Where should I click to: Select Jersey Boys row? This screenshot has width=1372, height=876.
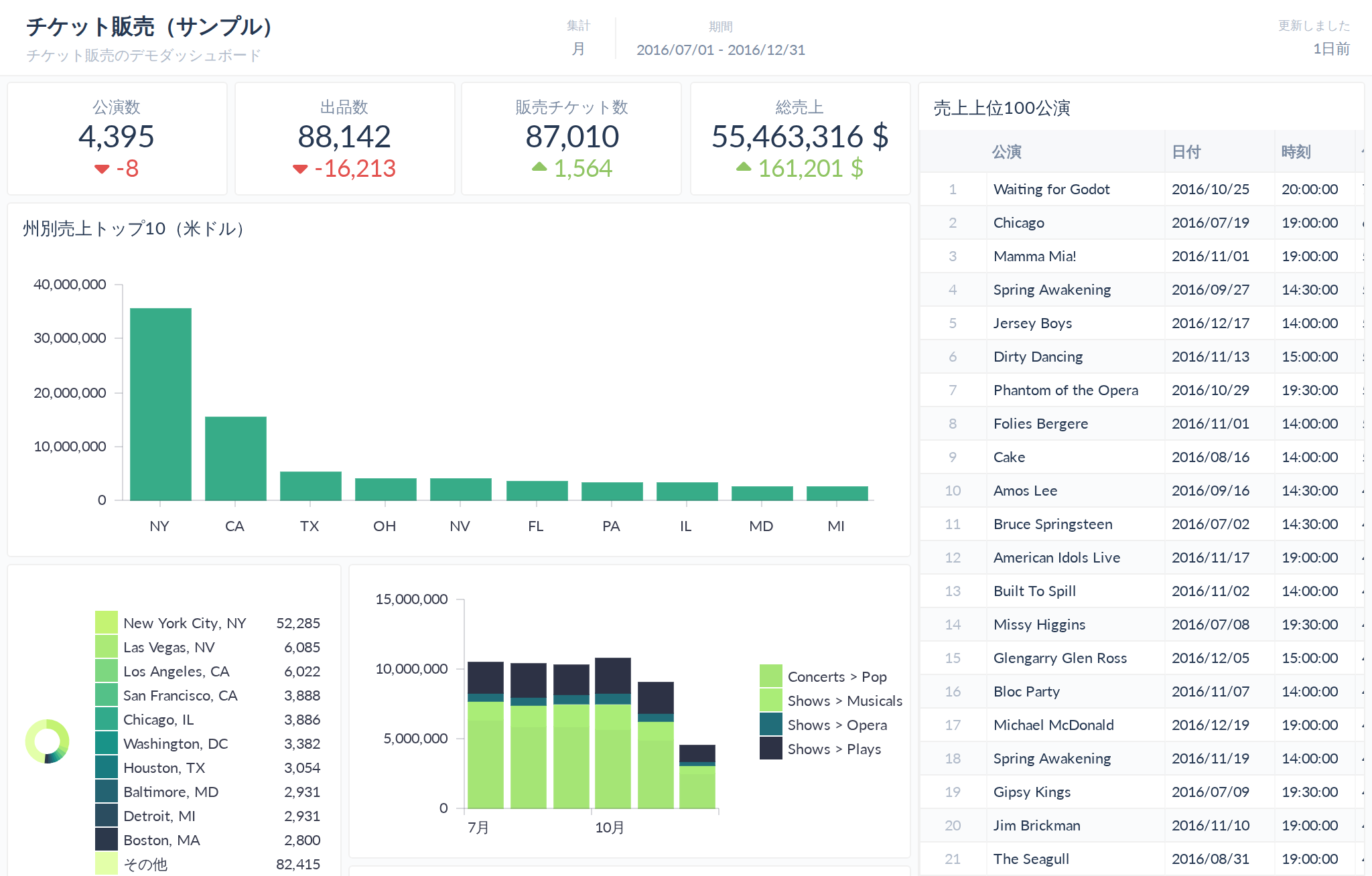1142,323
